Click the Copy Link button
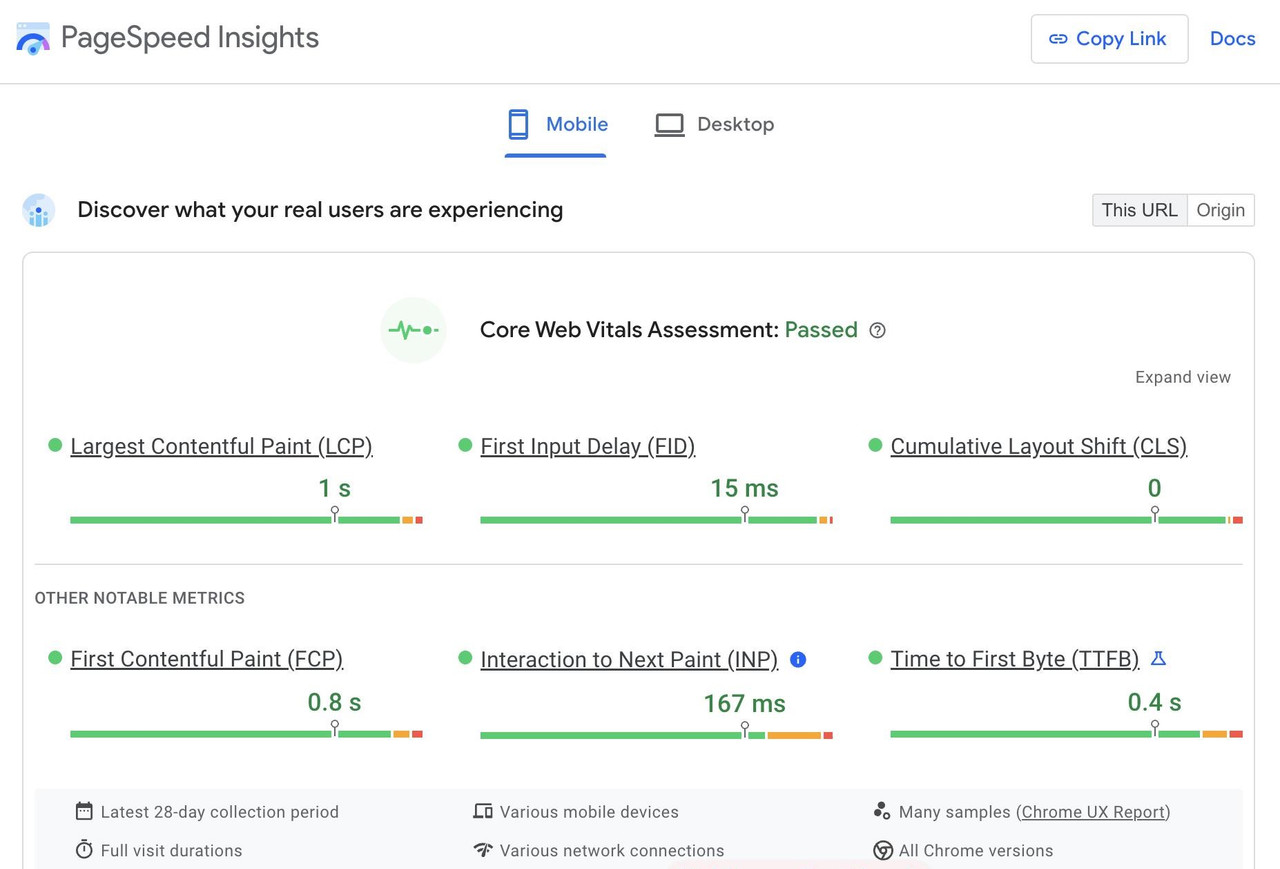The width and height of the screenshot is (1280, 869). coord(1109,39)
